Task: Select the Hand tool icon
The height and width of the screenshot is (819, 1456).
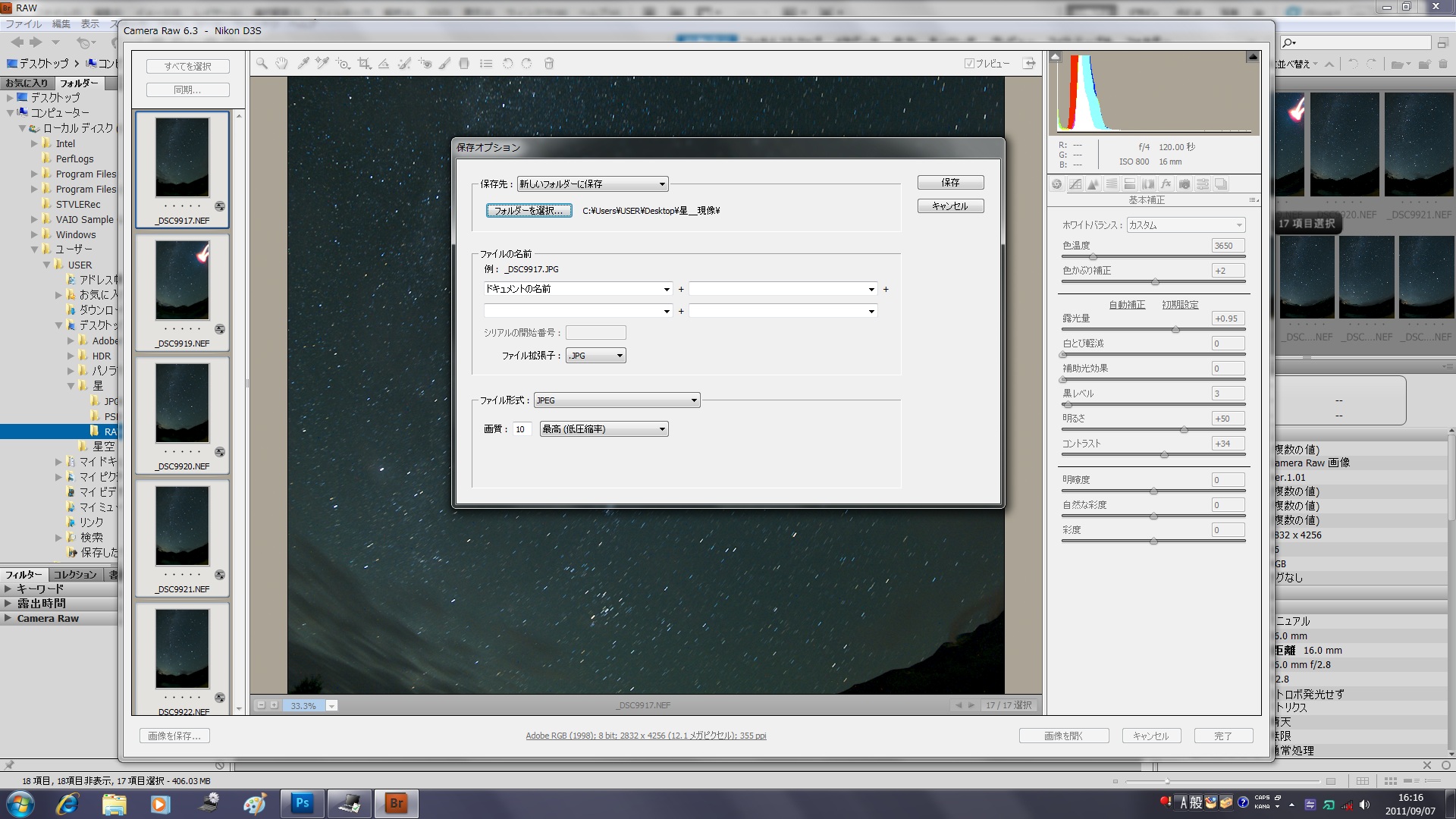Action: (x=281, y=64)
